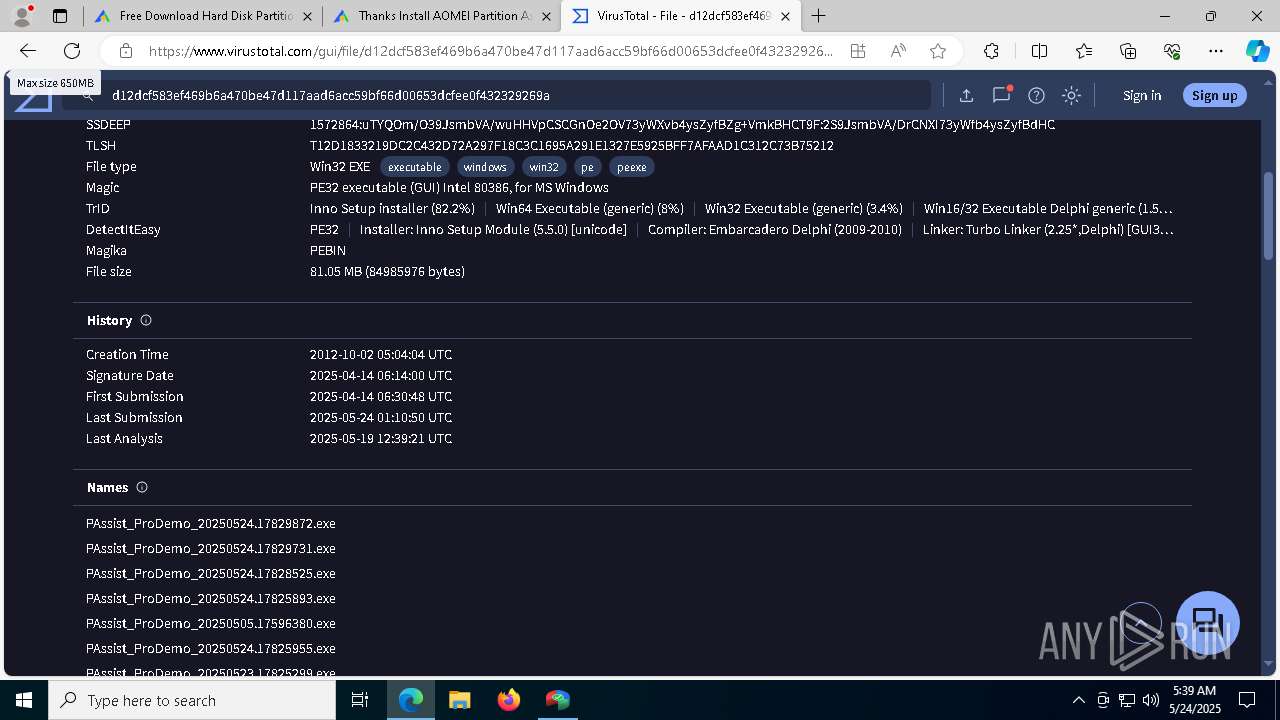Screen dimensions: 1280x720
Task: Click VirusTotal upload file icon
Action: (966, 95)
